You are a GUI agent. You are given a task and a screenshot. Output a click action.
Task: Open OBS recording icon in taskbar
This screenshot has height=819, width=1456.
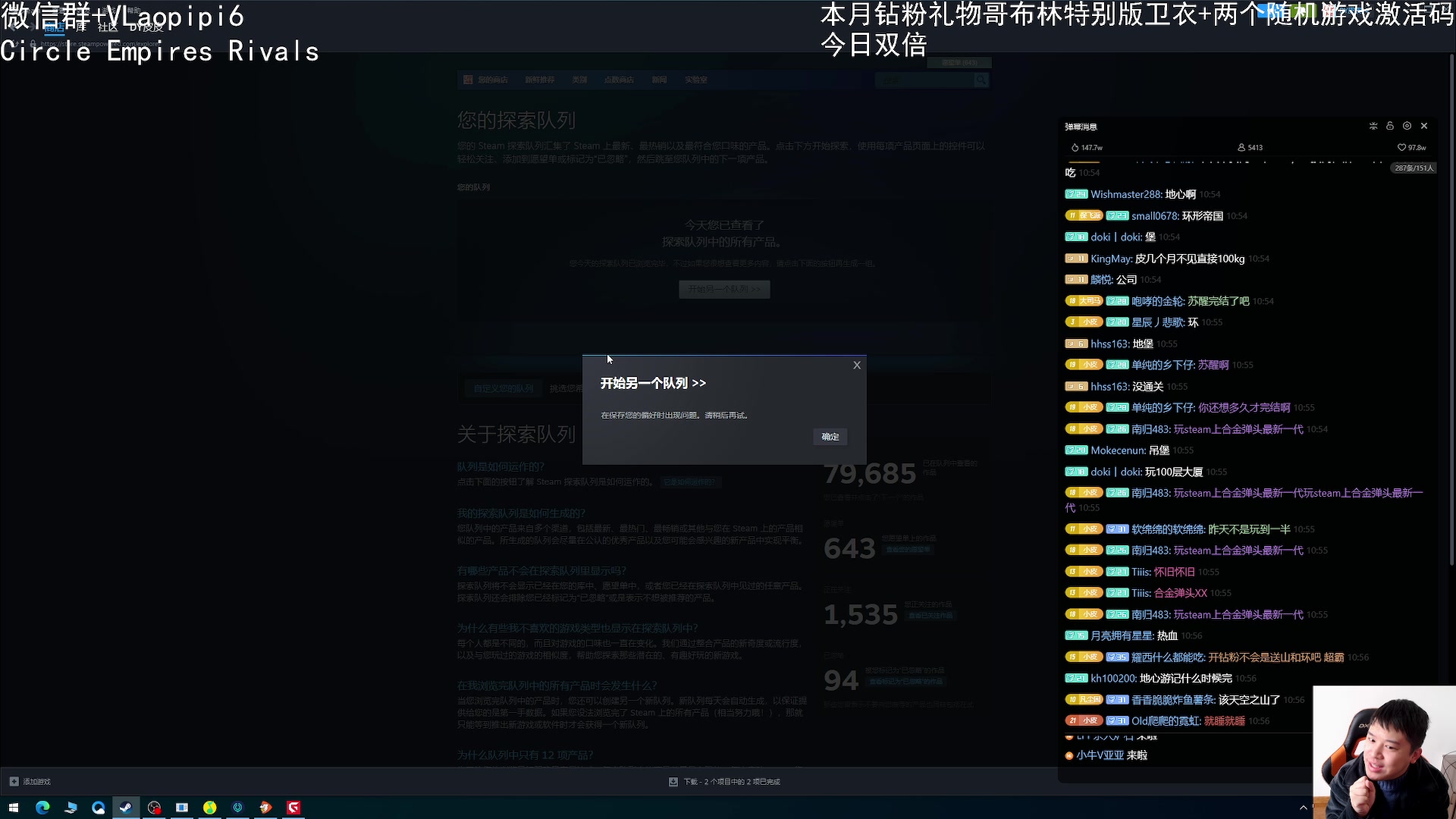(x=154, y=808)
